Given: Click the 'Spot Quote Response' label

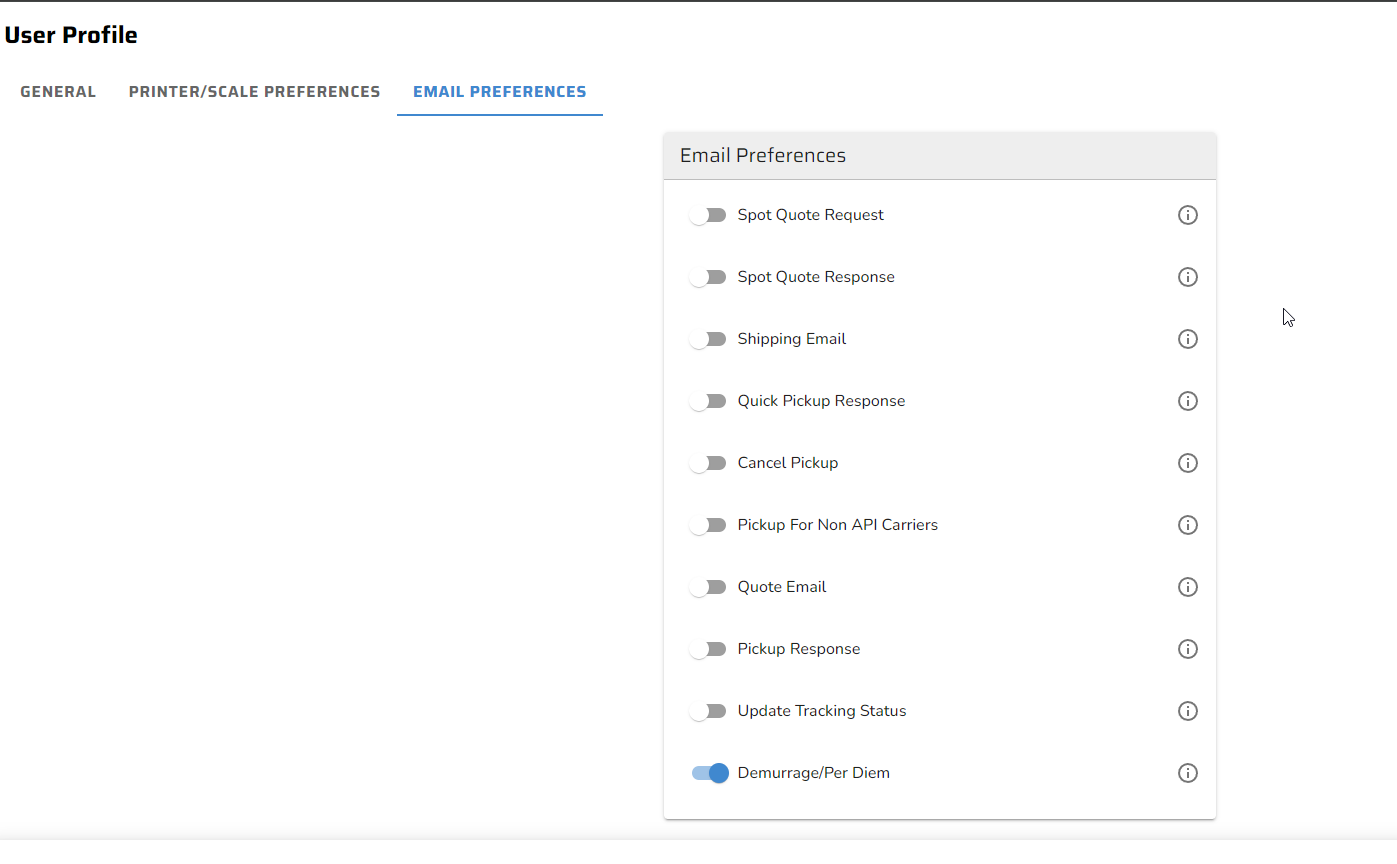Looking at the screenshot, I should click(x=816, y=277).
